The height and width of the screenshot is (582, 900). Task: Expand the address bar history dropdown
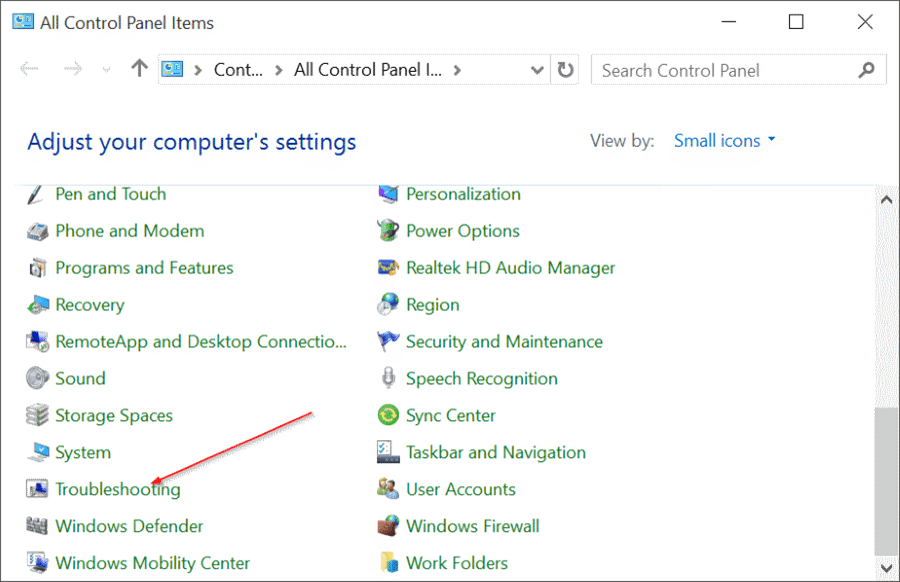pos(537,70)
